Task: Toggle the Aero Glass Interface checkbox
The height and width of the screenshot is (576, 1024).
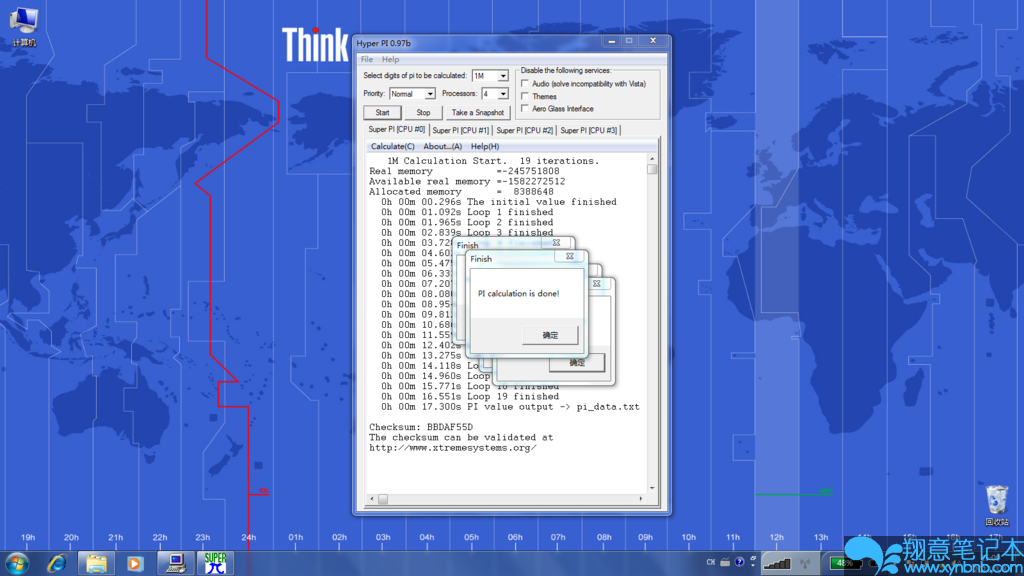Action: (525, 108)
